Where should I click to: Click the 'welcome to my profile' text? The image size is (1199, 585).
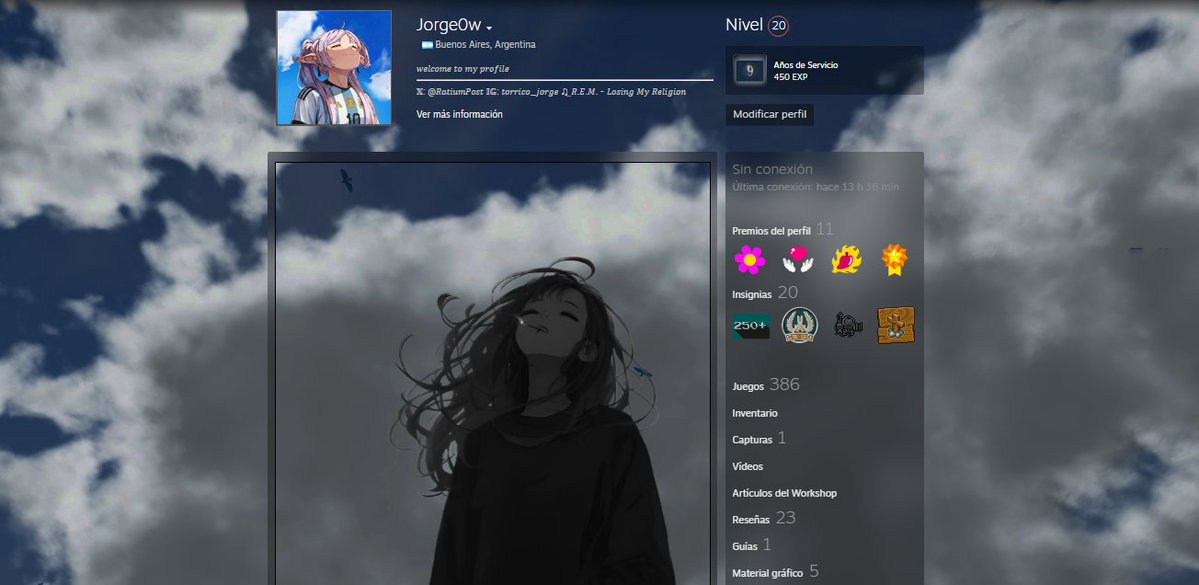coord(463,69)
